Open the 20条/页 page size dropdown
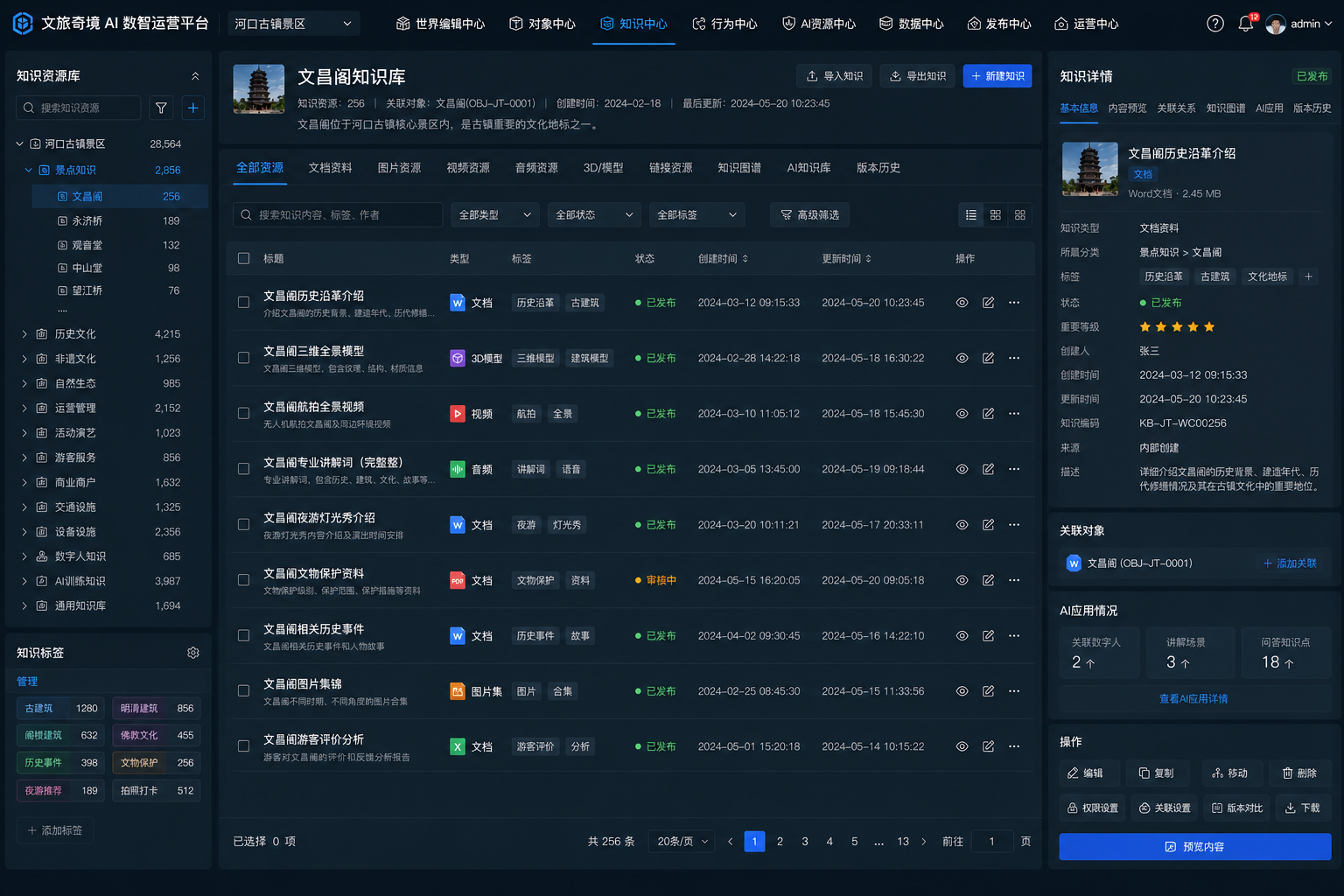 coord(682,842)
